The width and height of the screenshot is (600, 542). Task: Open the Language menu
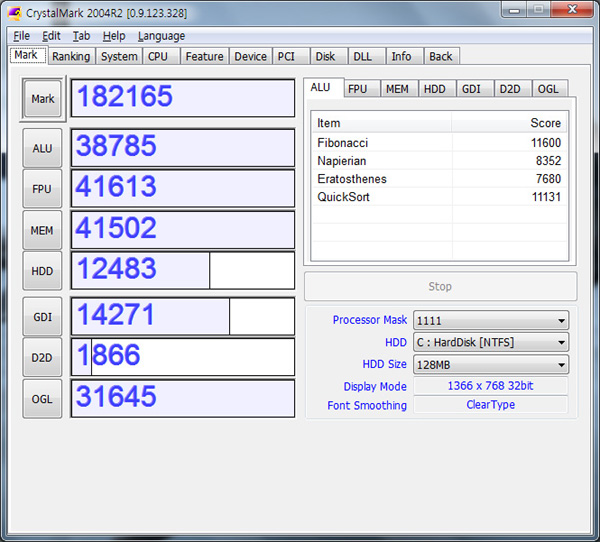[161, 36]
